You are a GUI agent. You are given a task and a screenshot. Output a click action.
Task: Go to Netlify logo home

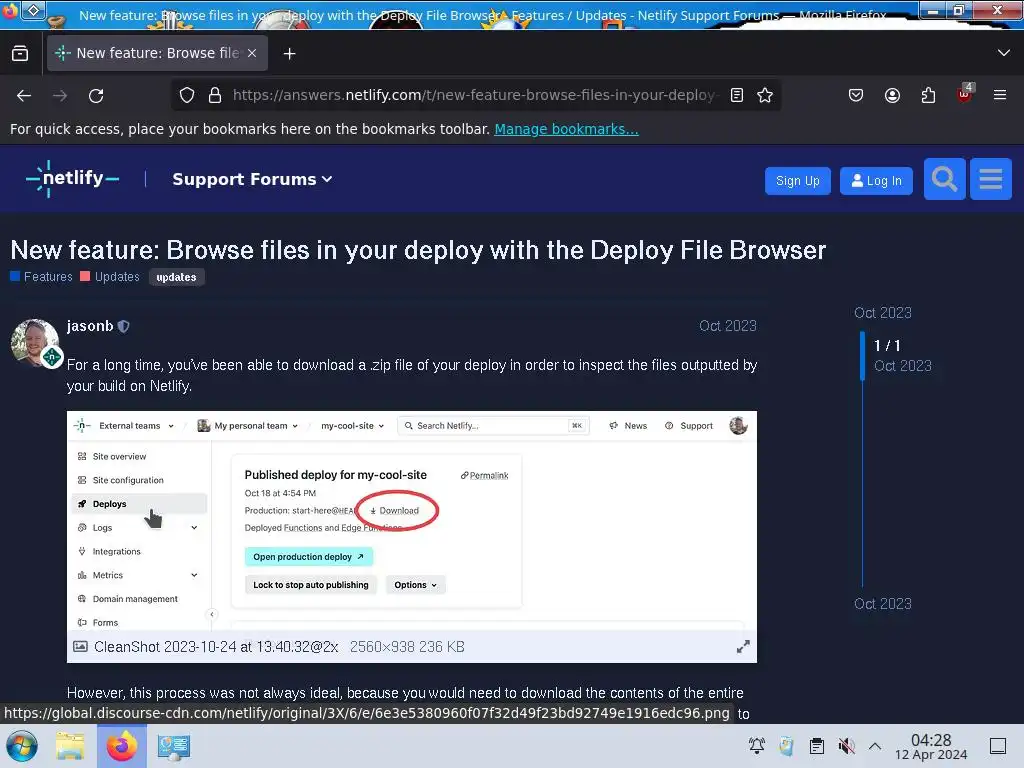click(72, 178)
